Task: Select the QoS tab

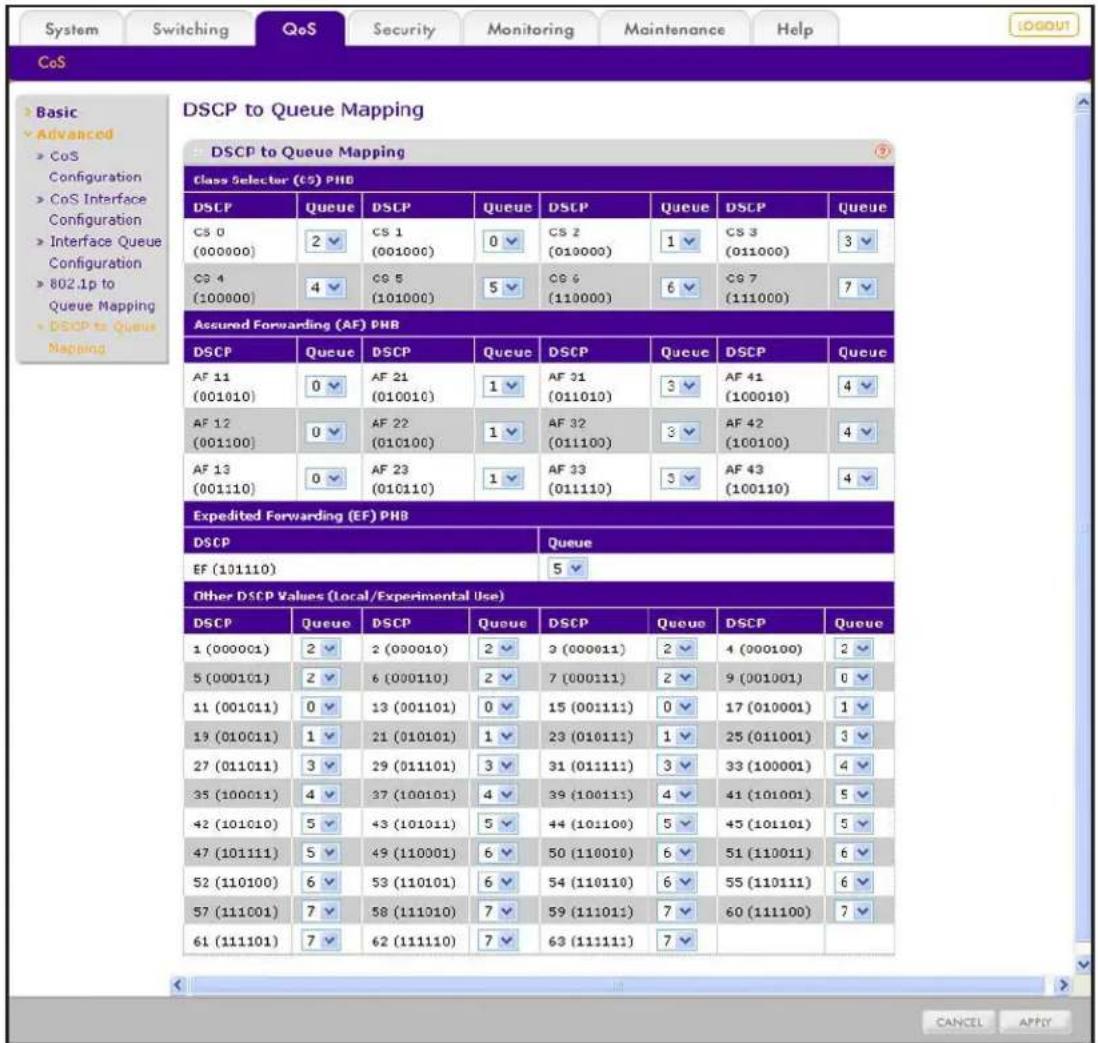Action: (x=300, y=29)
